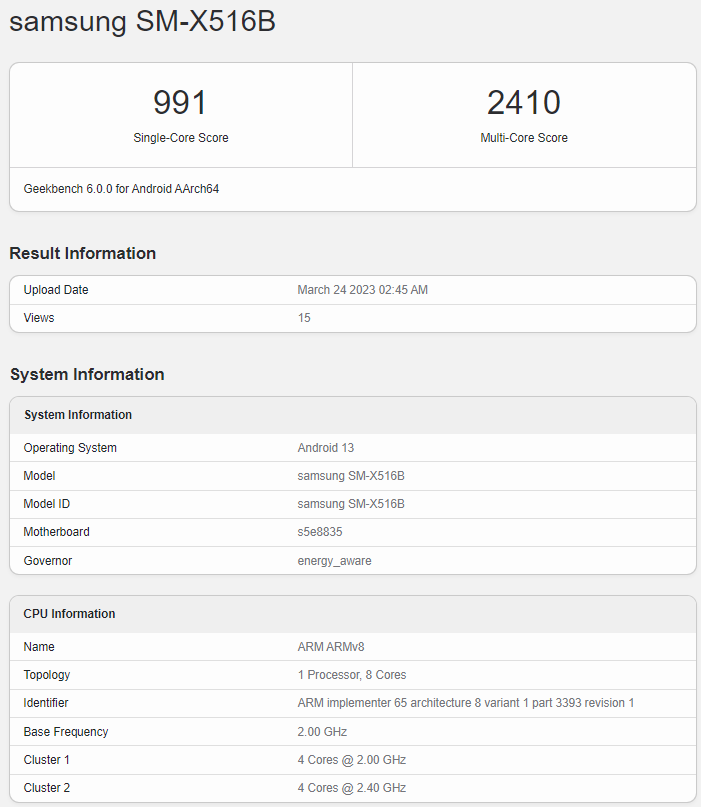Select the 4 Cores @ 2.00 GHz value
701x807 pixels.
click(x=352, y=760)
